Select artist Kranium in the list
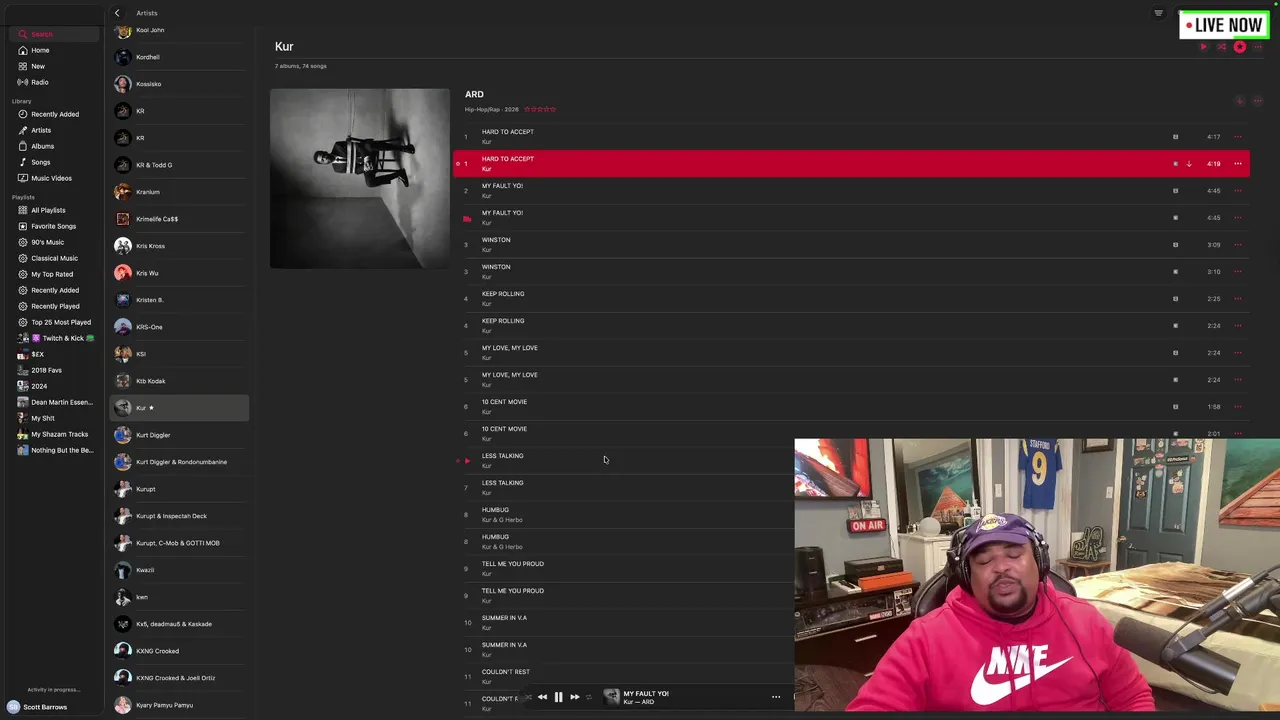Image resolution: width=1280 pixels, height=720 pixels. [x=179, y=192]
